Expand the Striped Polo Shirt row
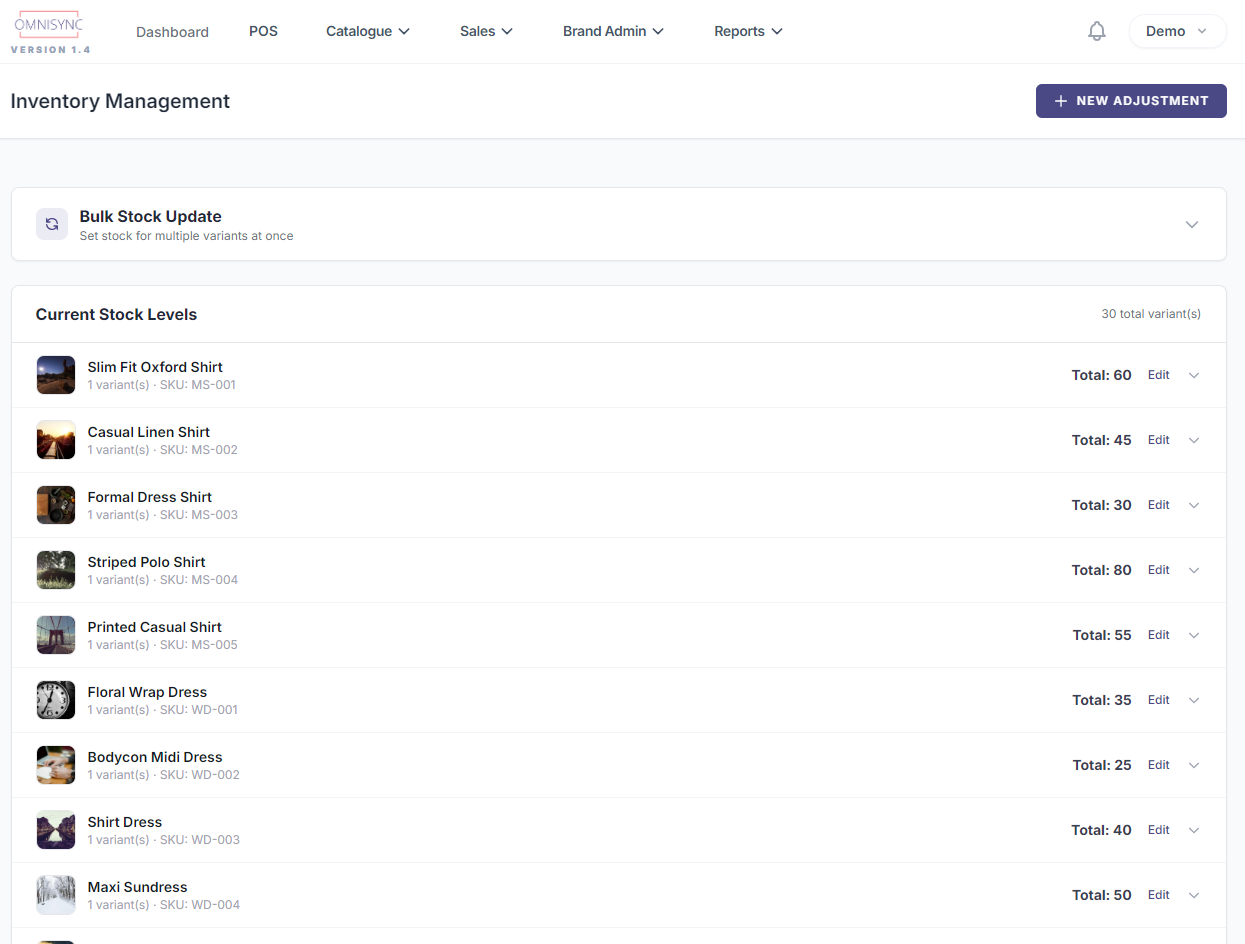Screen dimensions: 1245x944 1193,570
